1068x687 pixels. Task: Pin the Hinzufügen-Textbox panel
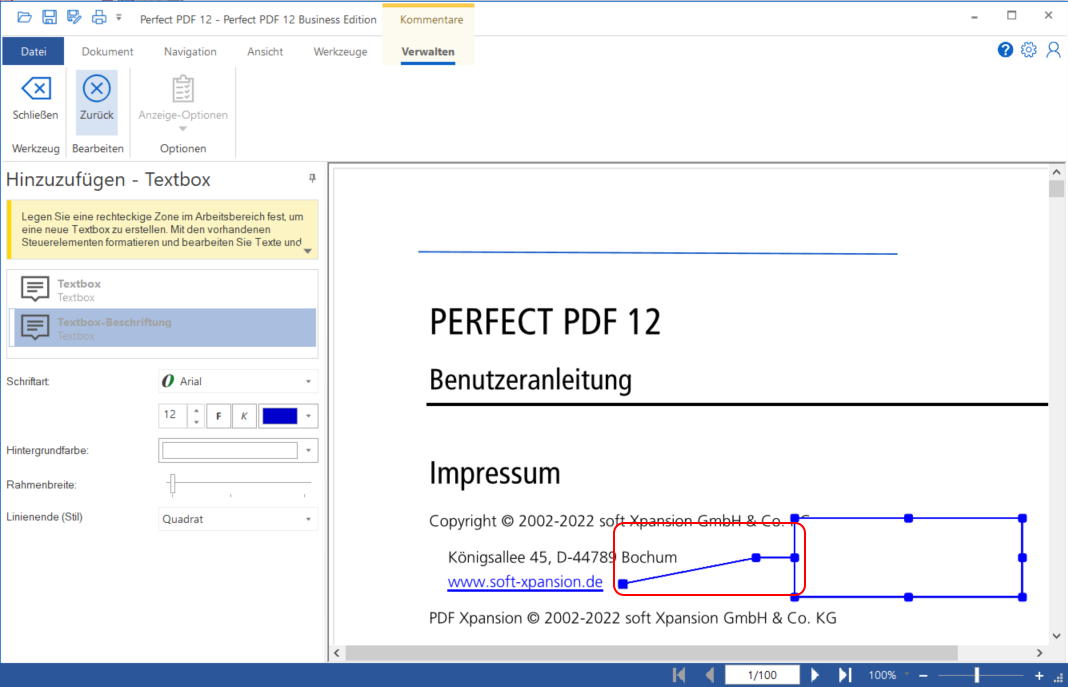[311, 177]
